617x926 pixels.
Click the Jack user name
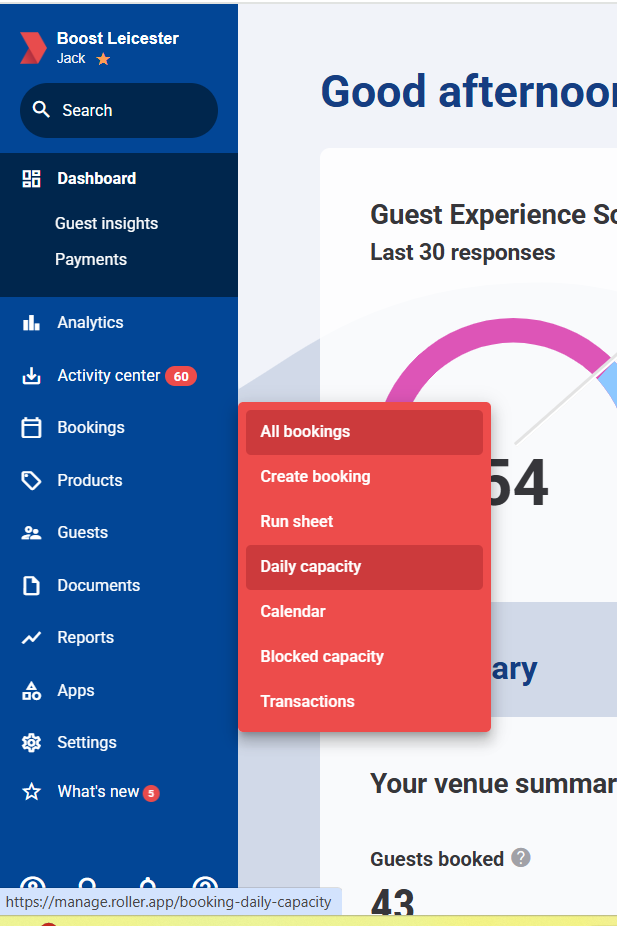[x=71, y=58]
